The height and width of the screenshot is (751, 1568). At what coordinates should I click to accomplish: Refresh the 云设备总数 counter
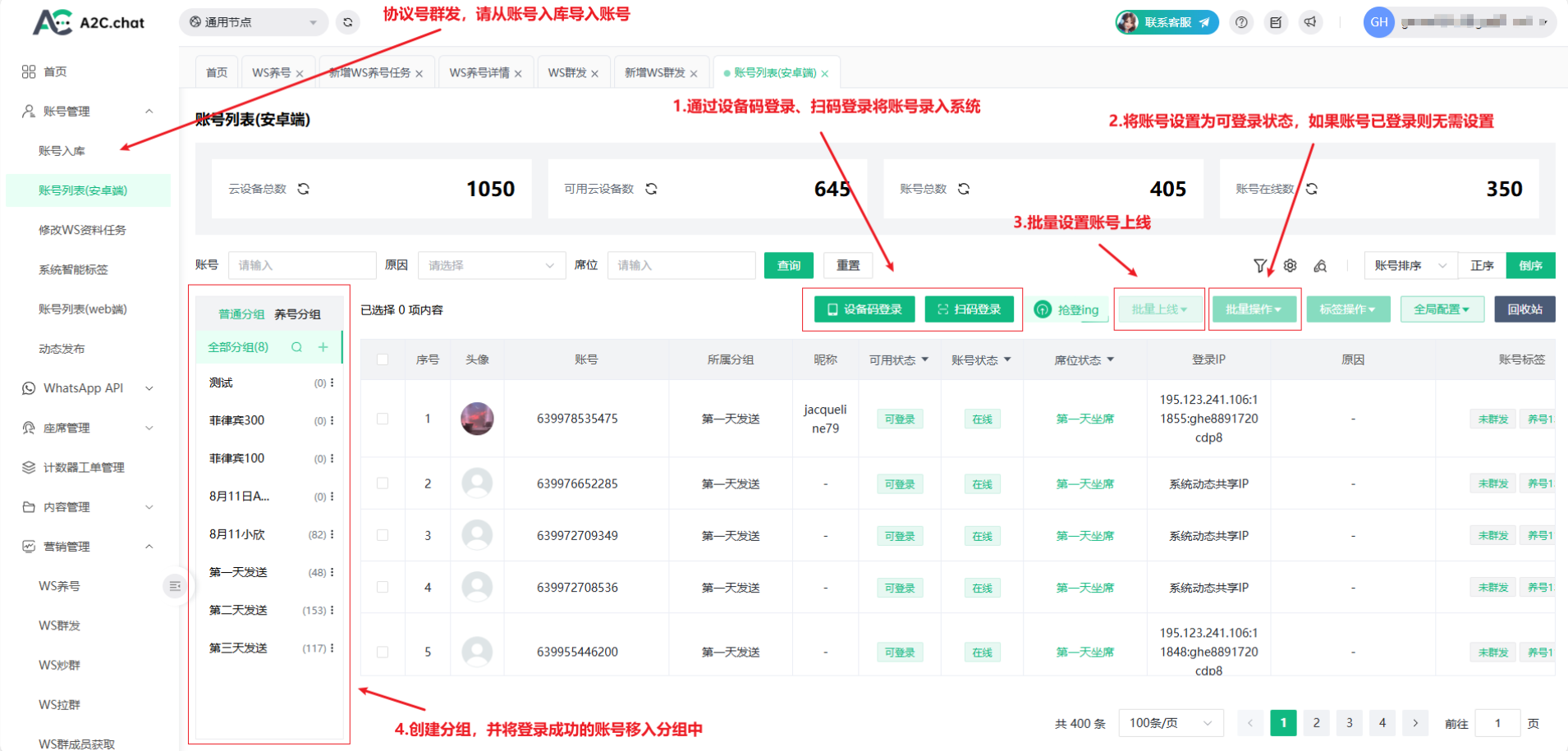(x=304, y=189)
